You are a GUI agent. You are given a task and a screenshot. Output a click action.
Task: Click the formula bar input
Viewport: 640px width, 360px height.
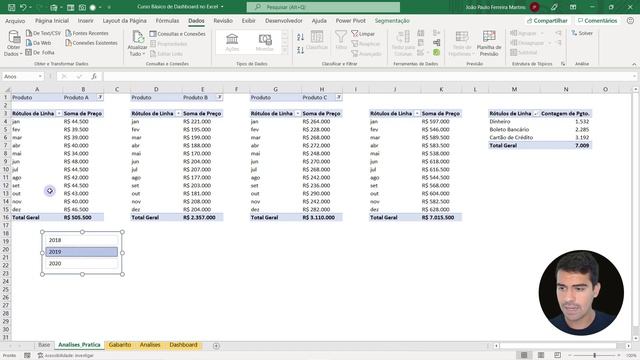click(369, 76)
